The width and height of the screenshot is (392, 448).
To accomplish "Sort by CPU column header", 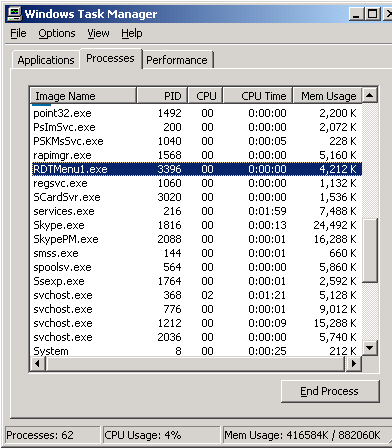I will point(205,96).
